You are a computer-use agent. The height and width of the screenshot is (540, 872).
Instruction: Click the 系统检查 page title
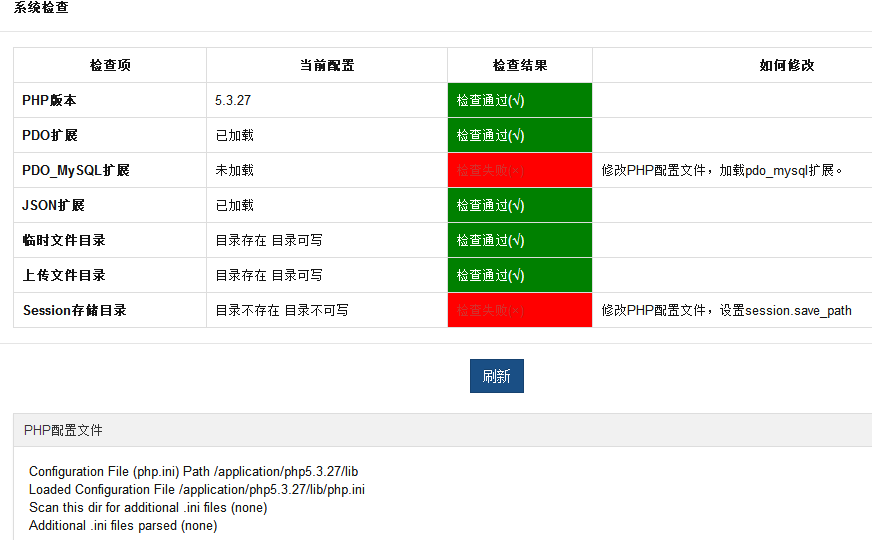pyautogui.click(x=41, y=8)
